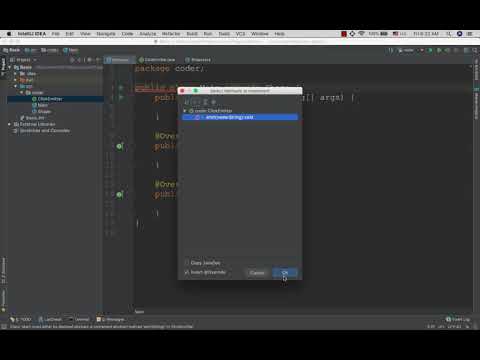The width and height of the screenshot is (480, 360).
Task: Open the VCS menu
Action: coord(240,34)
